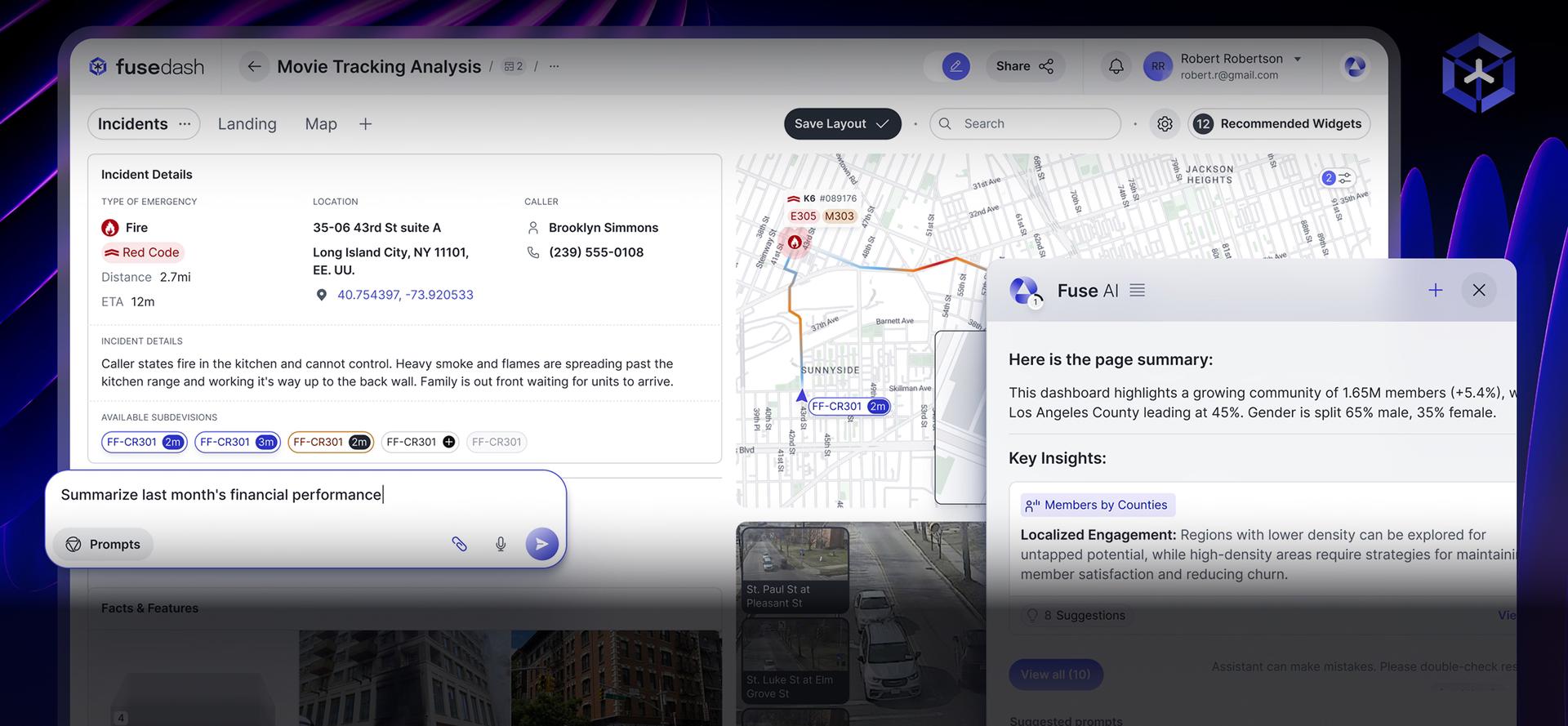Click caller name Brooklyn Simmons

pyautogui.click(x=604, y=228)
